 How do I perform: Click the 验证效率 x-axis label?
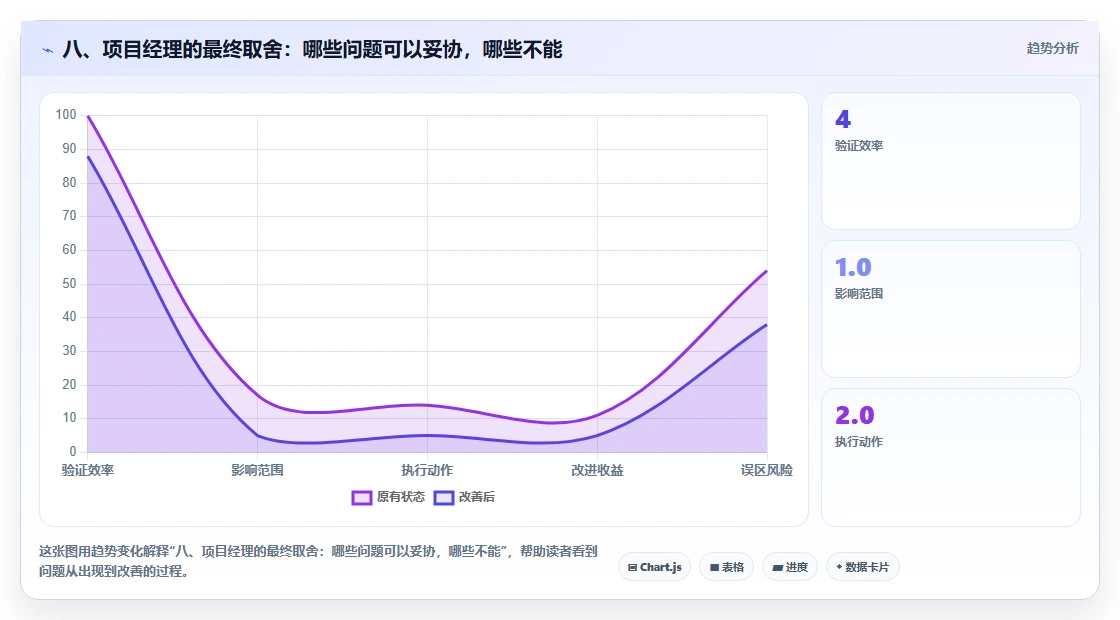pos(88,470)
